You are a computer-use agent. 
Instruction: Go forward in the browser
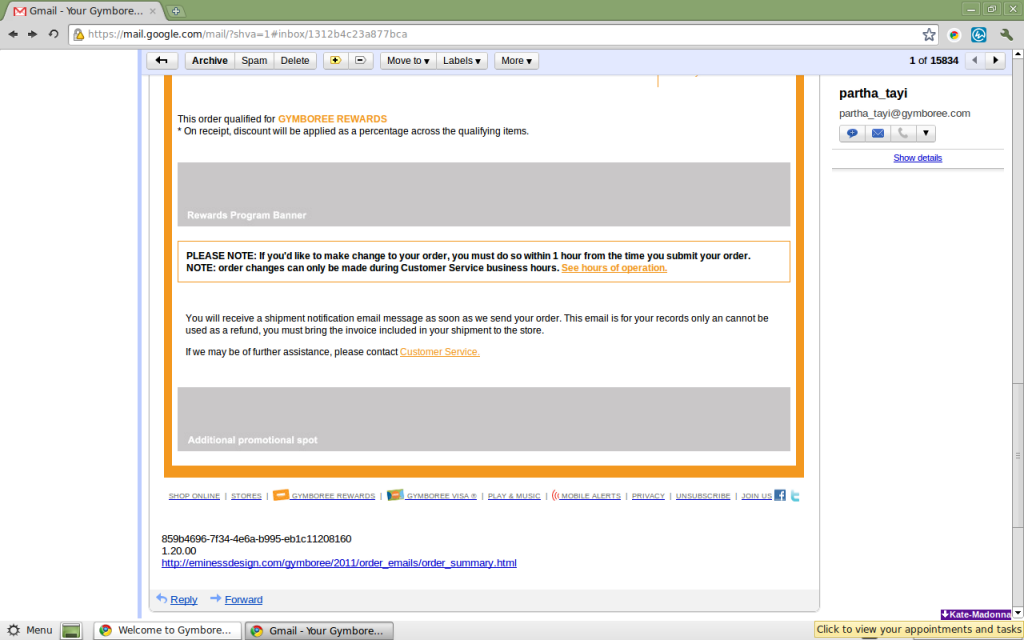point(33,34)
